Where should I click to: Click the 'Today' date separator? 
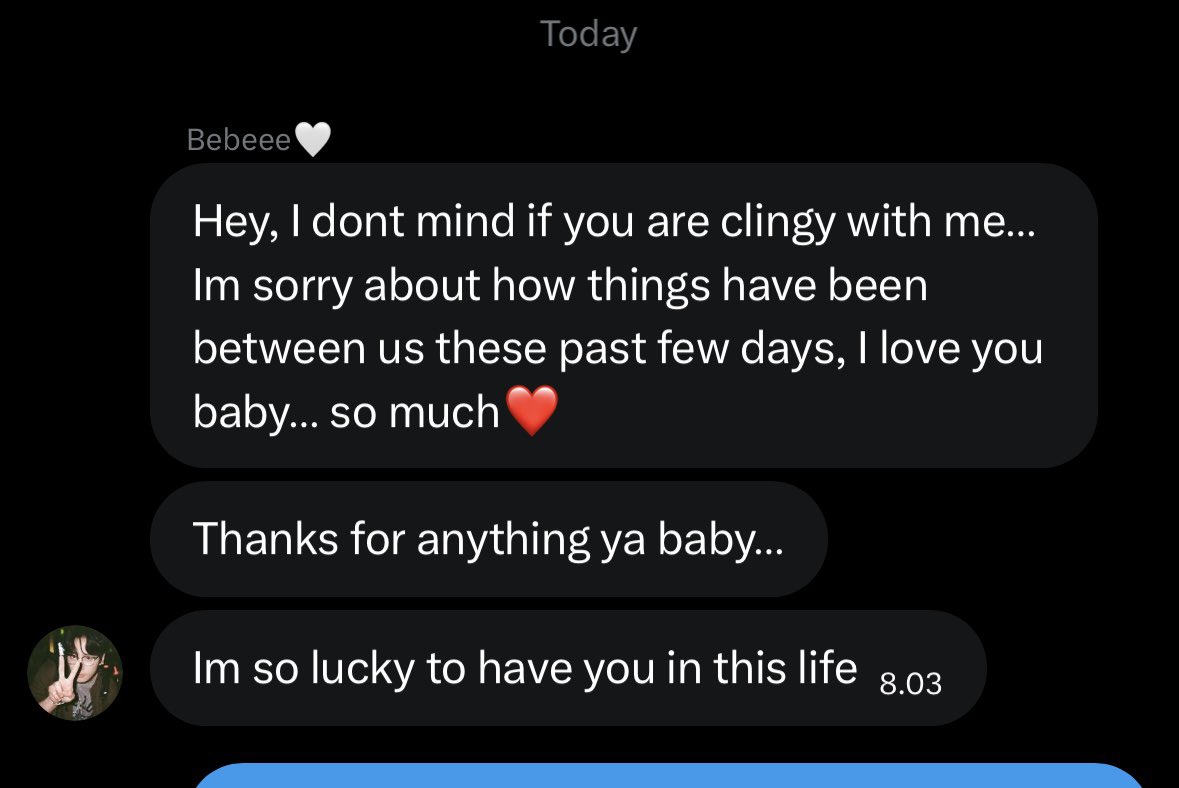(x=589, y=35)
